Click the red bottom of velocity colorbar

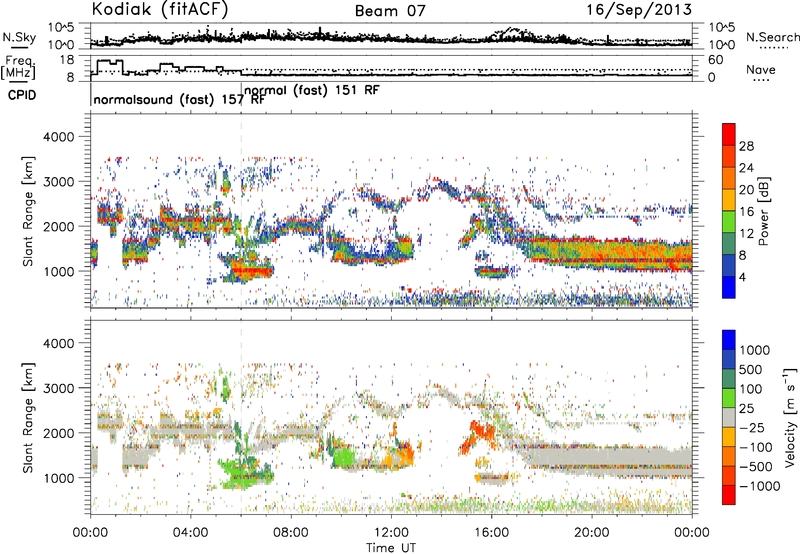tap(729, 495)
